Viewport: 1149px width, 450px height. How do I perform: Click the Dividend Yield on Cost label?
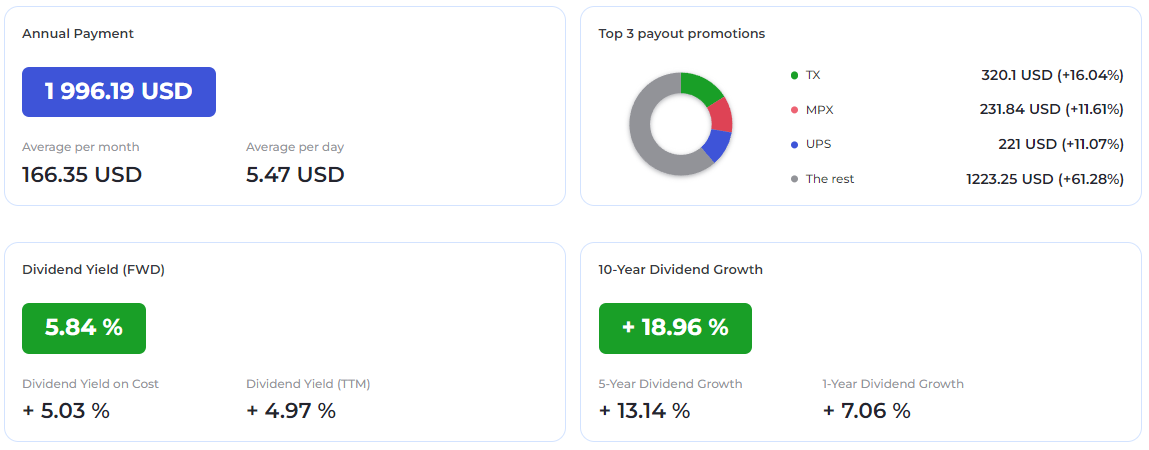tap(90, 384)
